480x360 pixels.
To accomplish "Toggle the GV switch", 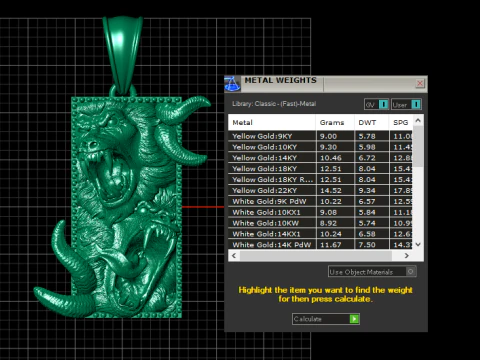I will pos(376,105).
